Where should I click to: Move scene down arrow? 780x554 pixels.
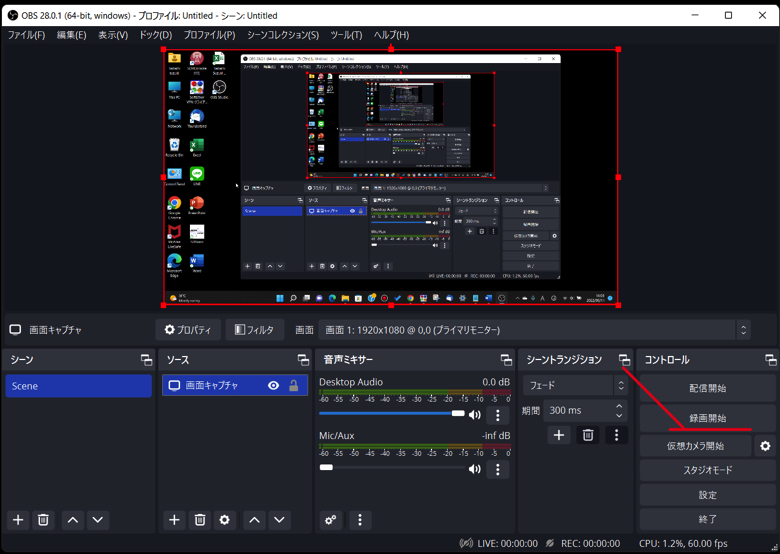pos(98,520)
